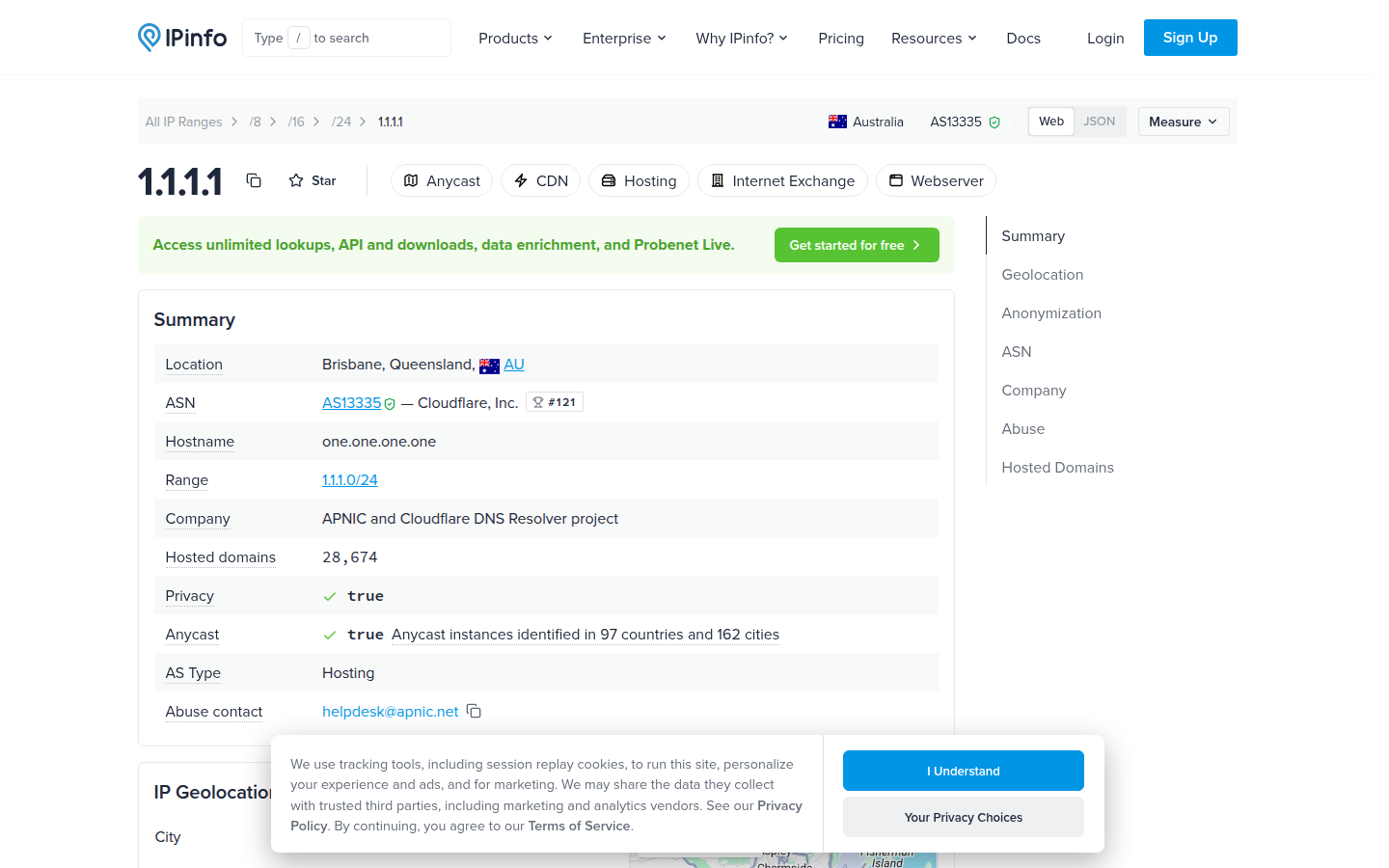This screenshot has height=868, width=1389.
Task: Switch to Web view
Action: (x=1051, y=122)
